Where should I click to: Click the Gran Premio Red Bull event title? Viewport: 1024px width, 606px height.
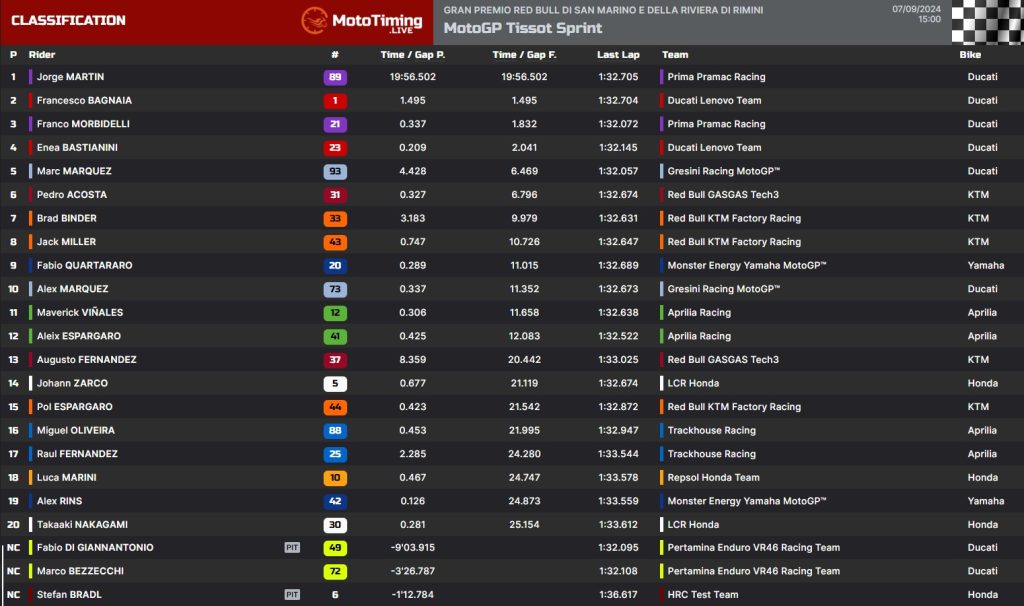[603, 10]
